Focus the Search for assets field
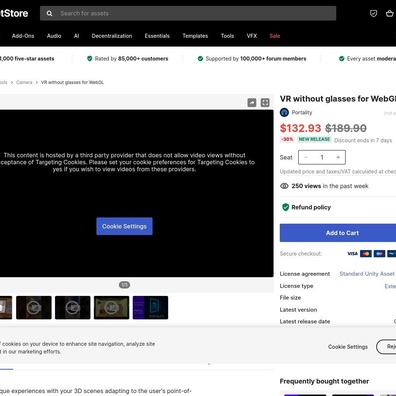Image resolution: width=396 pixels, height=396 pixels. [x=188, y=14]
